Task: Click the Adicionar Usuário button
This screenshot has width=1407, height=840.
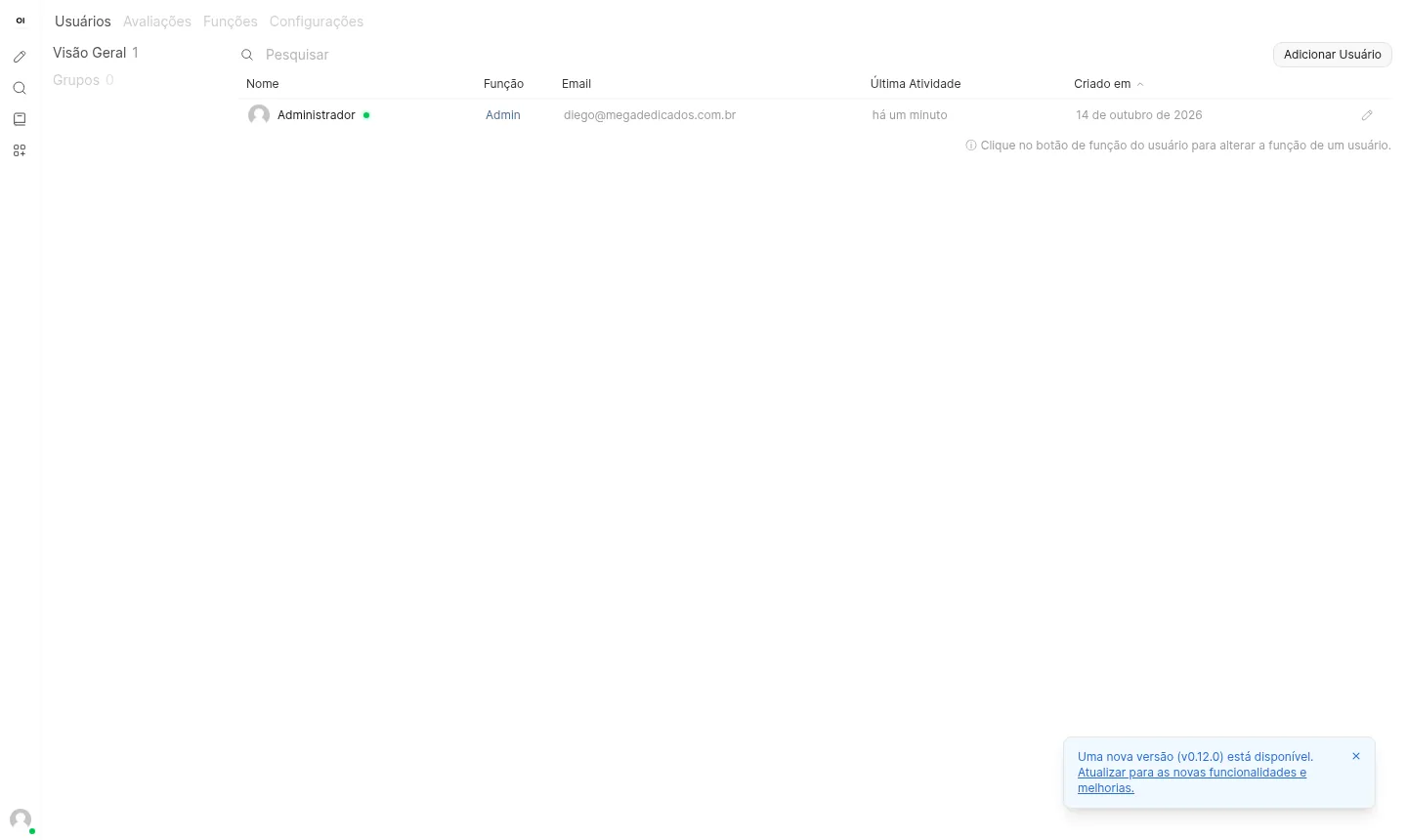Action: click(x=1333, y=55)
